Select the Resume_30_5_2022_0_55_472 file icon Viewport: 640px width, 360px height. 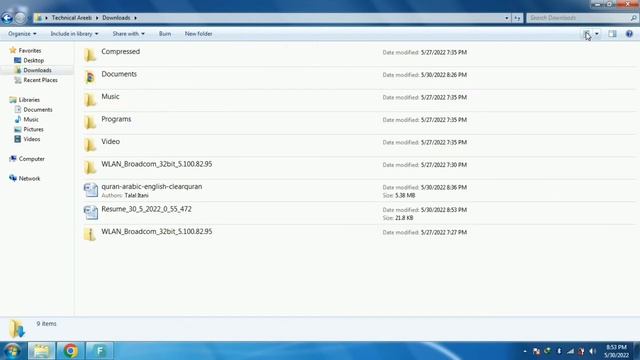point(91,212)
